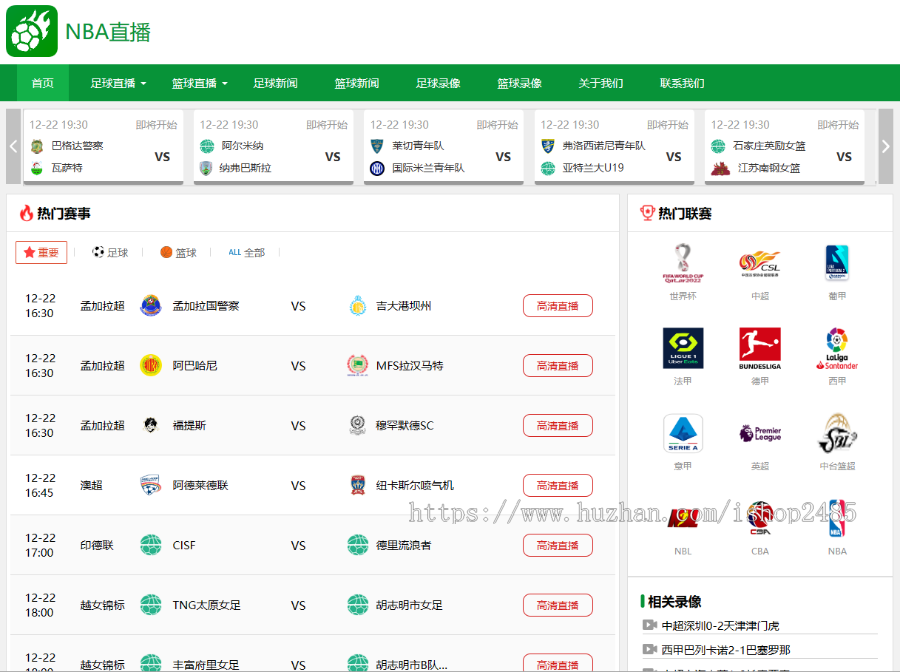Open 西甲巴列卡诺2-1巴塞罗那 replay link
This screenshot has width=900, height=672.
pyautogui.click(x=726, y=650)
